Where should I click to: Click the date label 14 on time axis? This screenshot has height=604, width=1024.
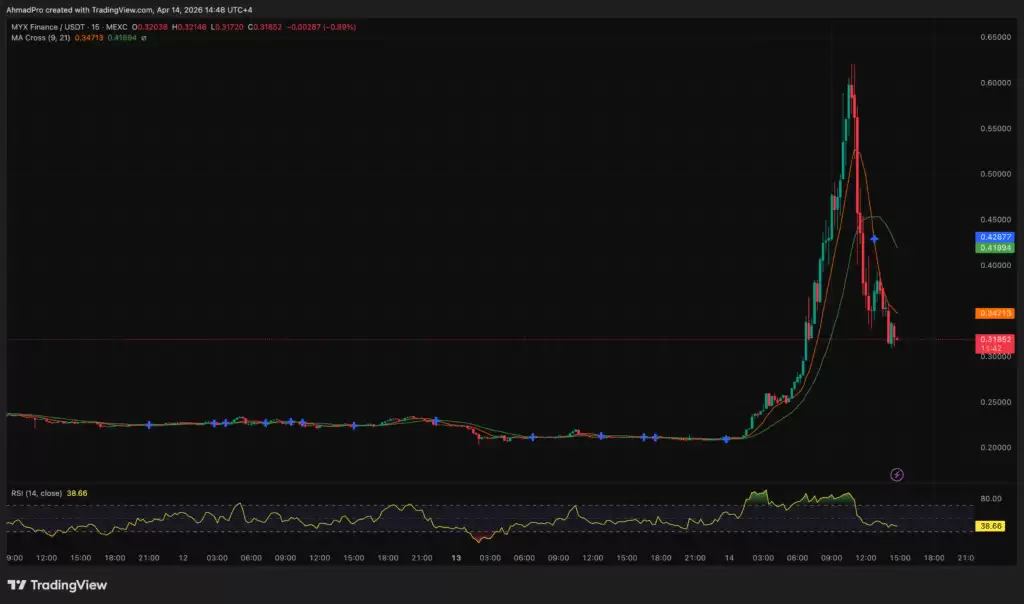point(728,558)
